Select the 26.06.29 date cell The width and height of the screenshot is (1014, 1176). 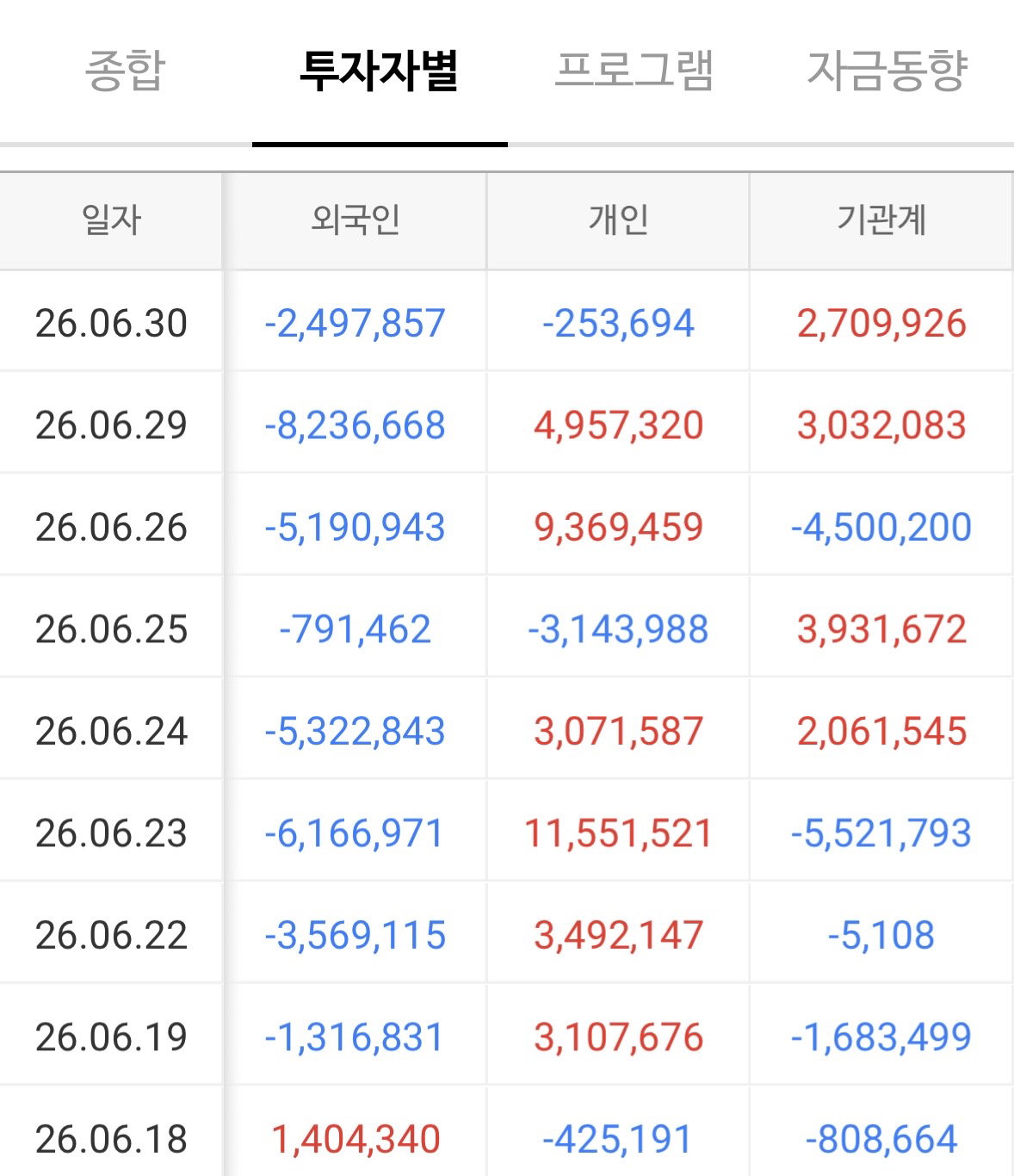[x=111, y=425]
